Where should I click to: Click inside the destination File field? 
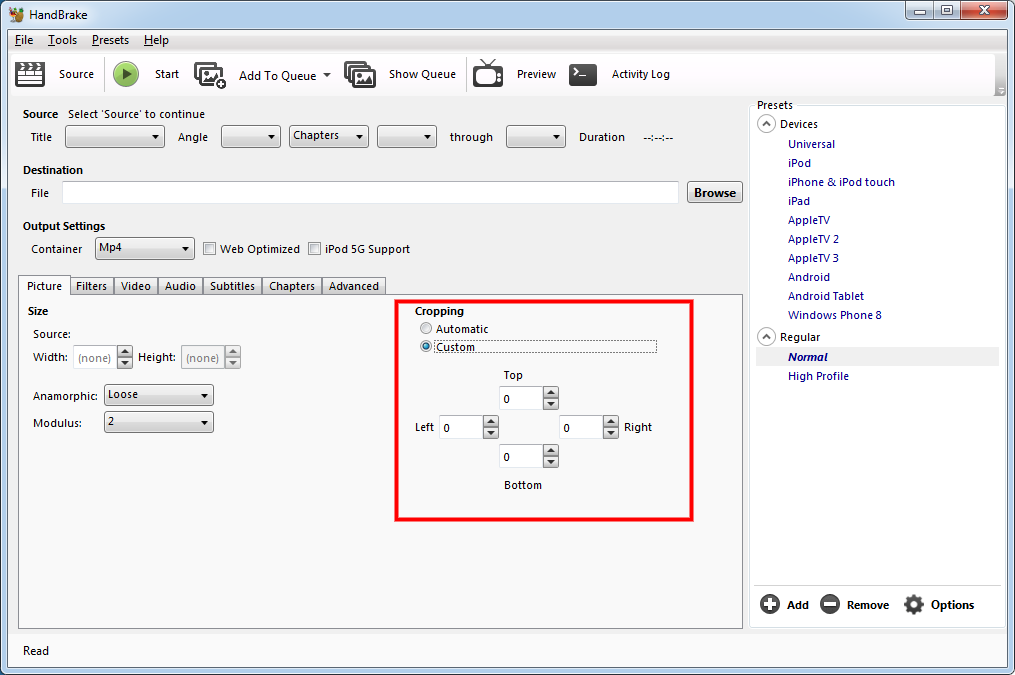click(x=370, y=192)
